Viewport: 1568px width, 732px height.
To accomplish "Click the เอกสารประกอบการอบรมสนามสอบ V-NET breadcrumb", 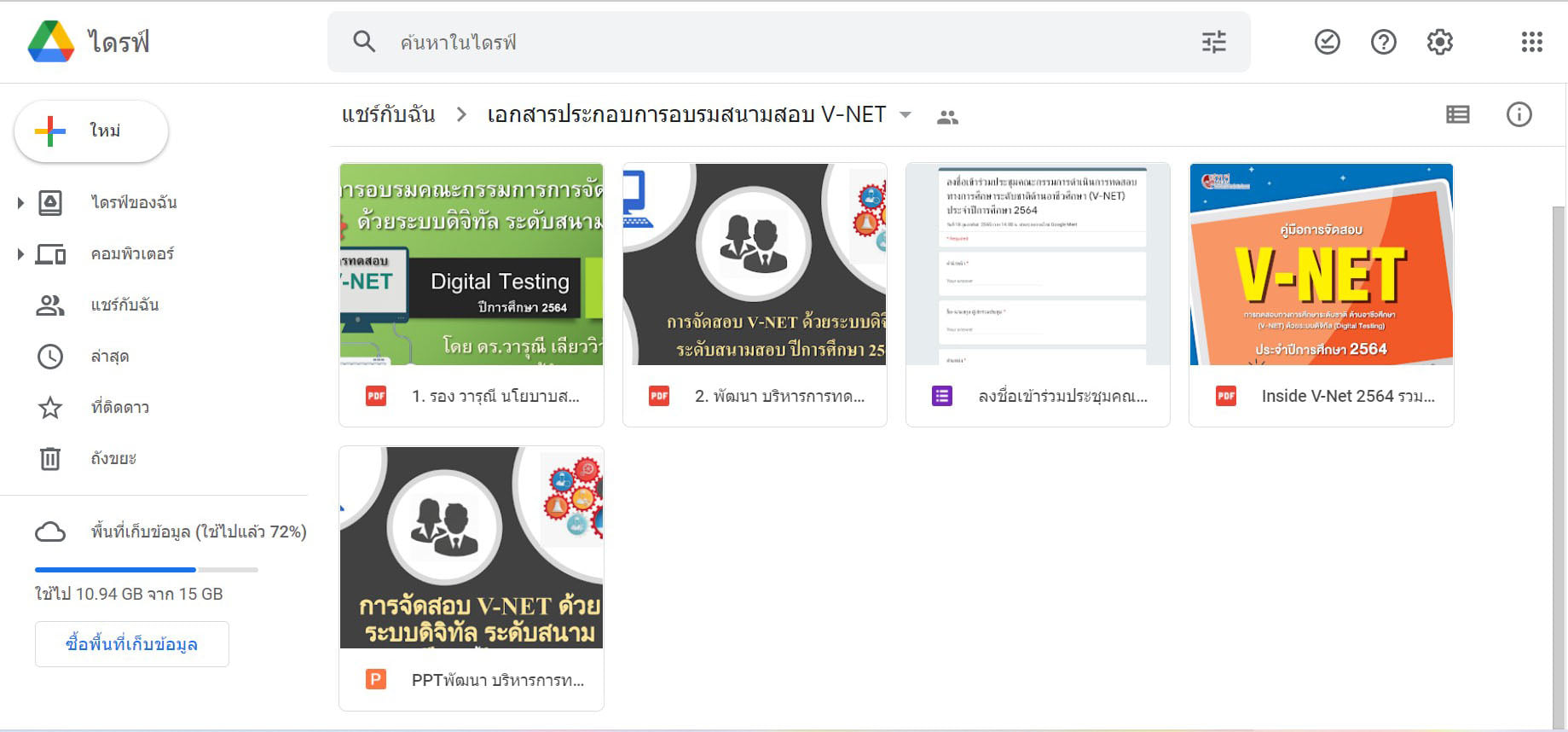I will click(x=687, y=114).
